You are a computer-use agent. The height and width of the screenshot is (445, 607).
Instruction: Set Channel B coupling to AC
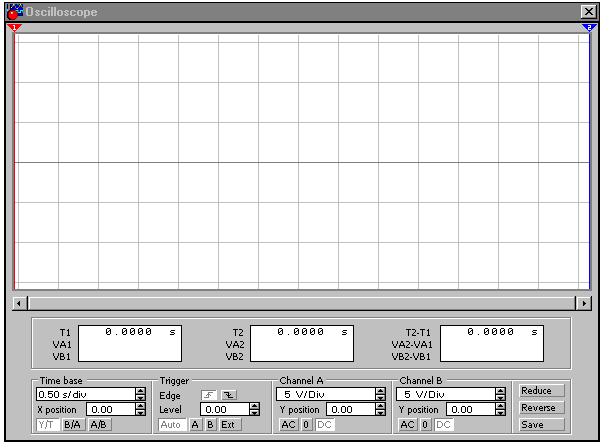(407, 424)
